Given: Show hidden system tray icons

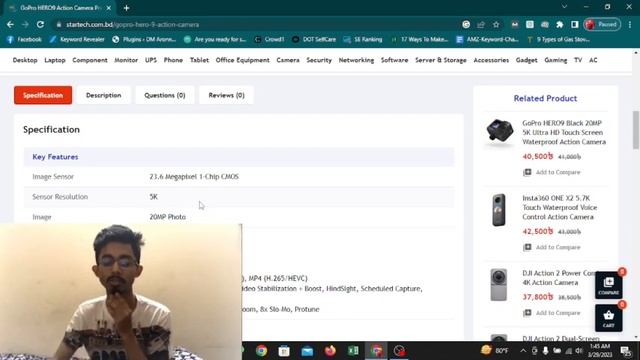Looking at the screenshot, I should [523, 351].
